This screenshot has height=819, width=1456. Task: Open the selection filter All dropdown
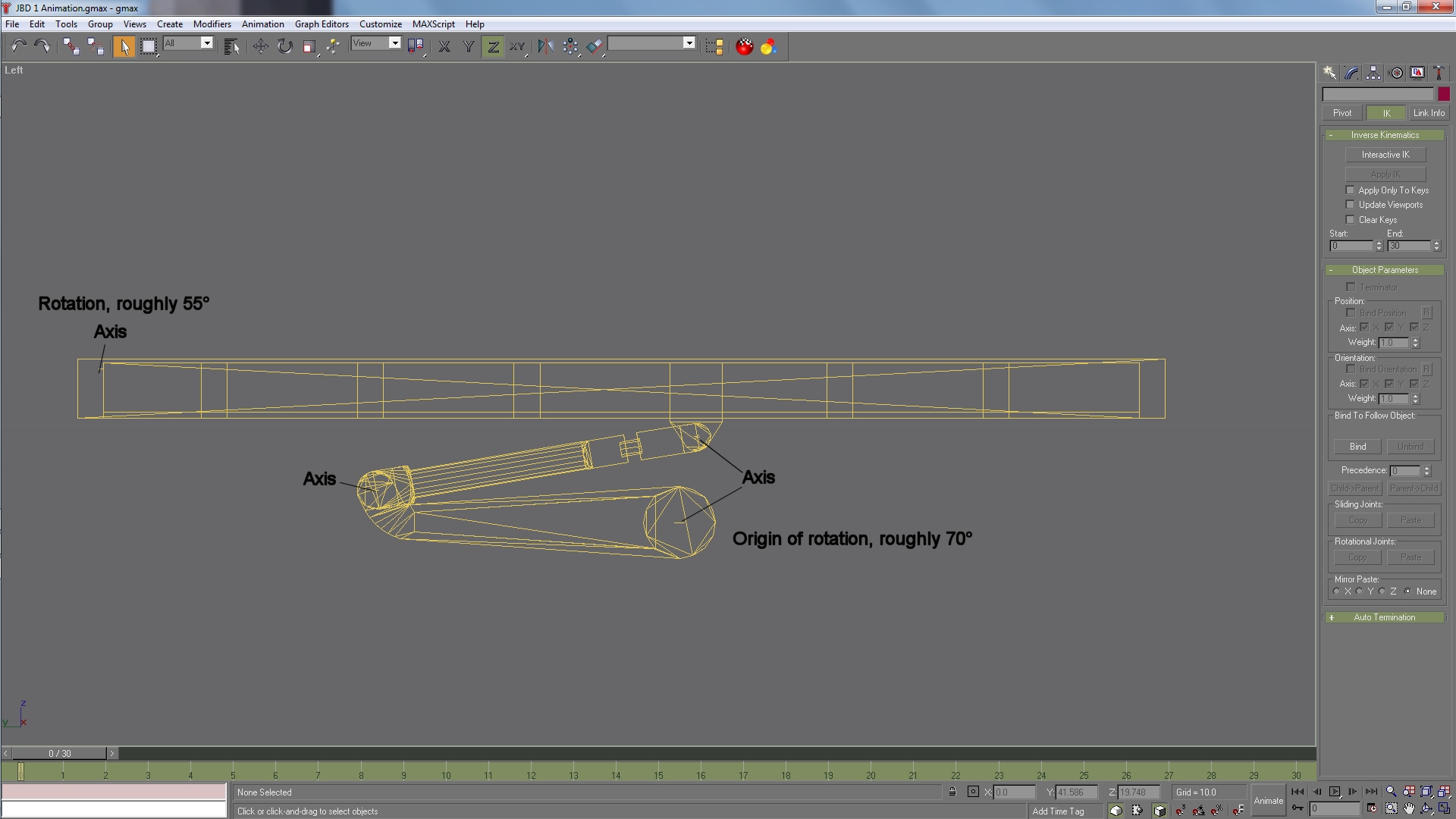click(x=206, y=43)
